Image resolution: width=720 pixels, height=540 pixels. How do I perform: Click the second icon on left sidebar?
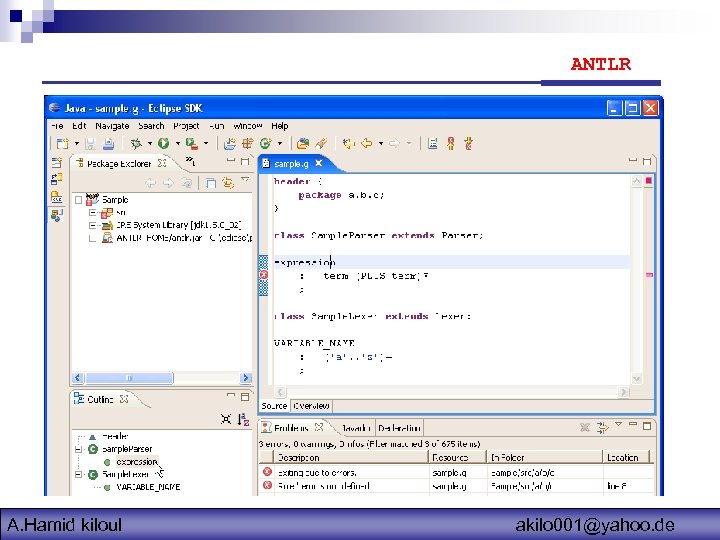pyautogui.click(x=56, y=179)
